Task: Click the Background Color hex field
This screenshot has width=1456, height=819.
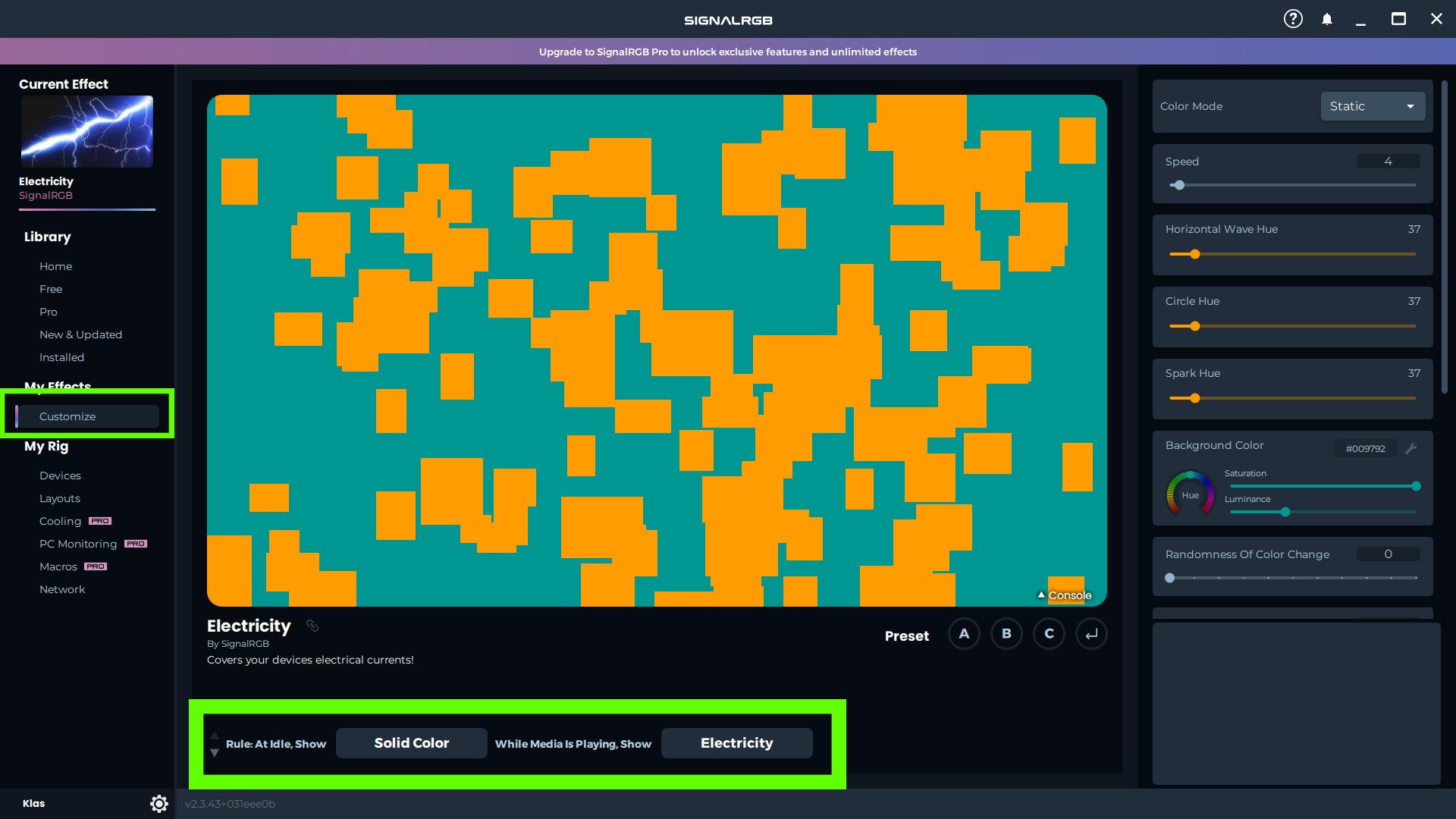Action: click(1365, 448)
